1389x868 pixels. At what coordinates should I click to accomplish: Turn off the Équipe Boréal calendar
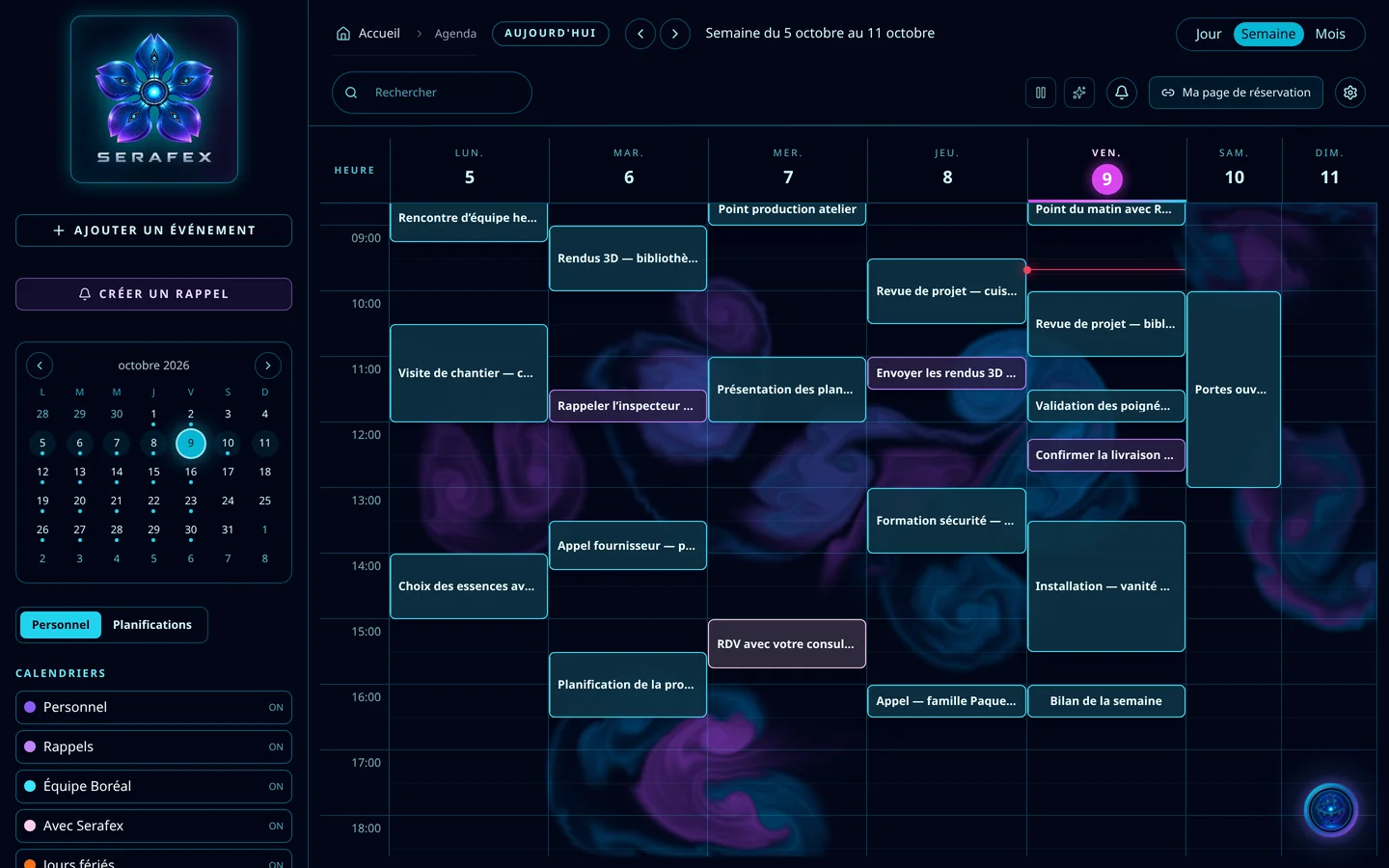[x=276, y=787]
